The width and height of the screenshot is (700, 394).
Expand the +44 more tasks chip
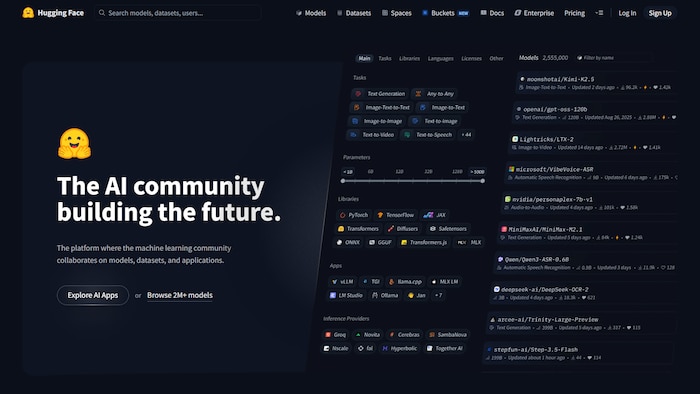[x=467, y=134]
